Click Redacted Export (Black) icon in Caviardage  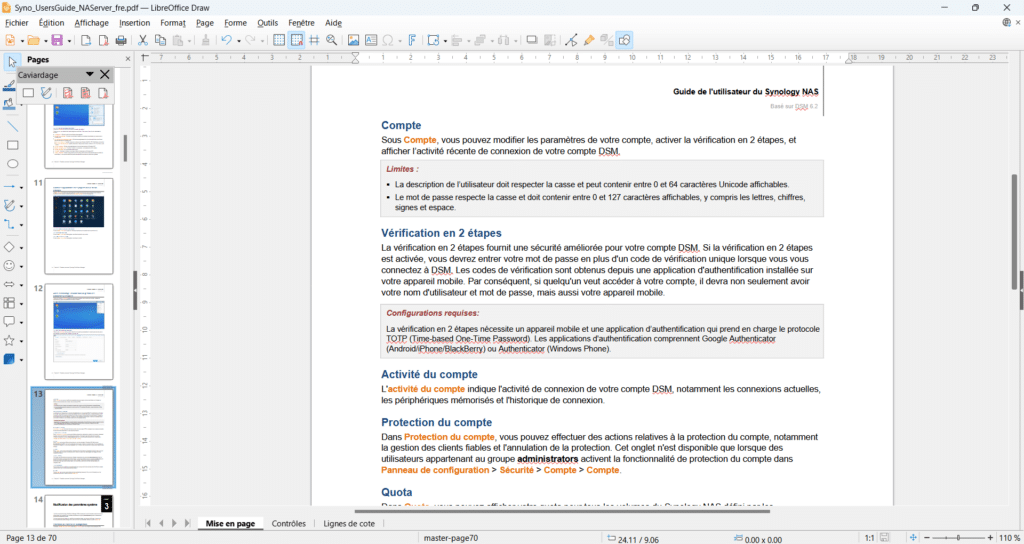click(85, 93)
